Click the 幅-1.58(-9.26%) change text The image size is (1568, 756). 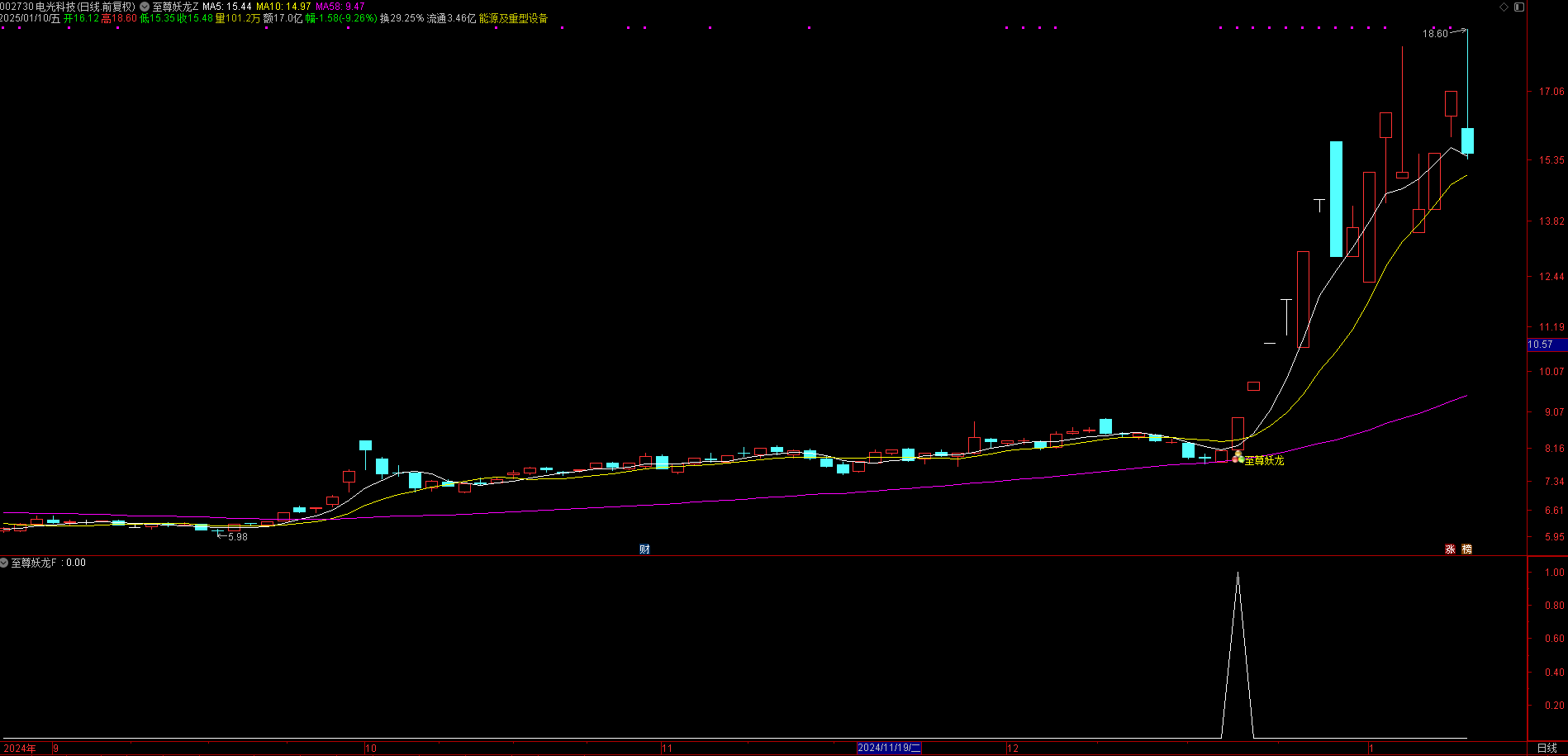[x=341, y=18]
